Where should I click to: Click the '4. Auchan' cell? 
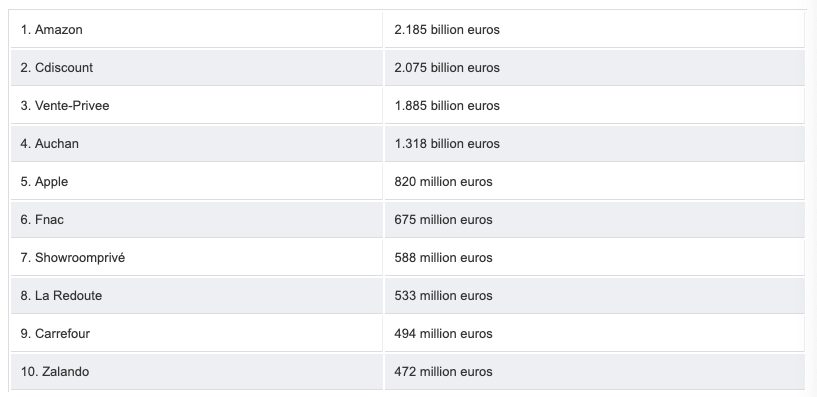point(196,144)
